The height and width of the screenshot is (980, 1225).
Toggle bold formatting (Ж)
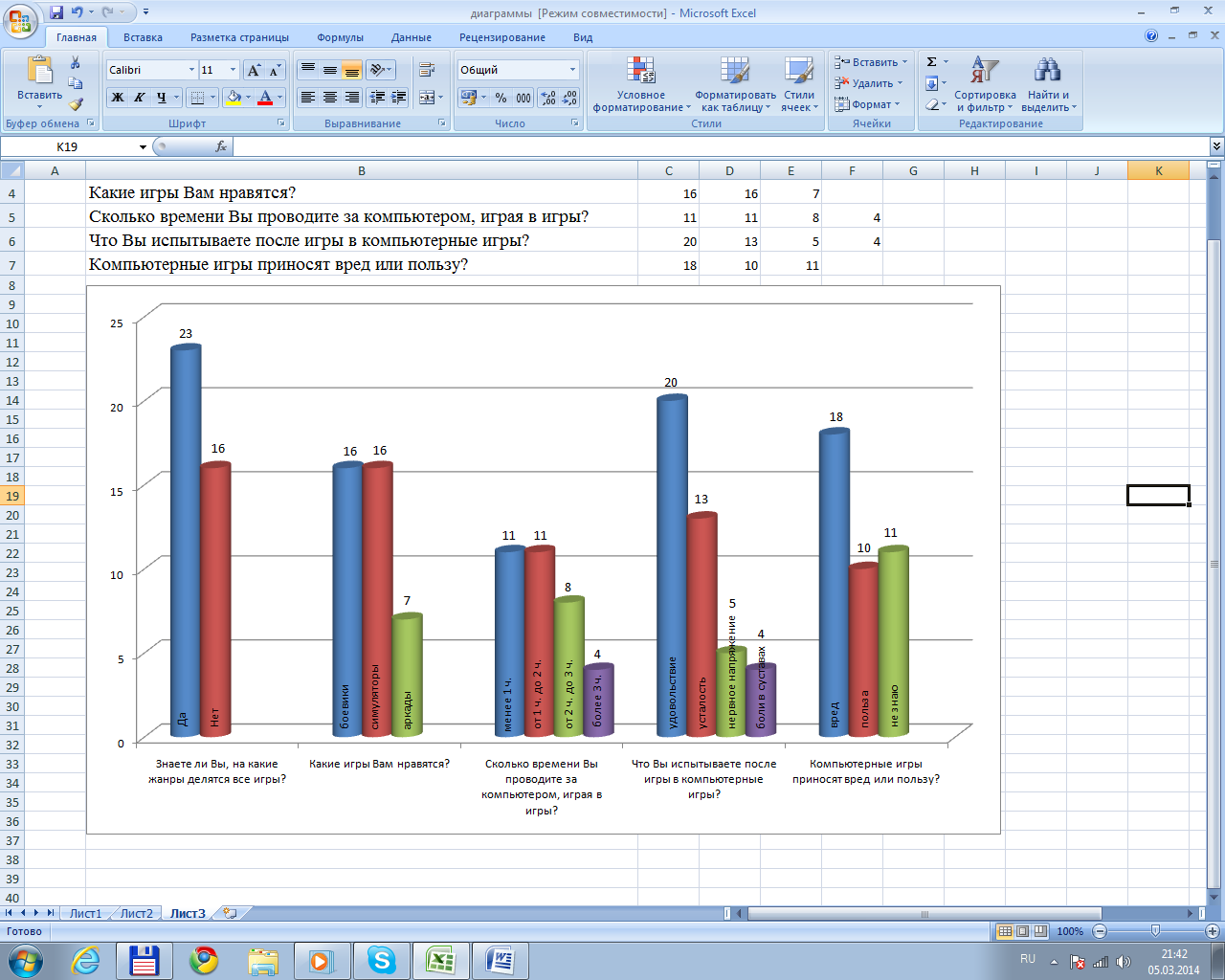click(117, 98)
